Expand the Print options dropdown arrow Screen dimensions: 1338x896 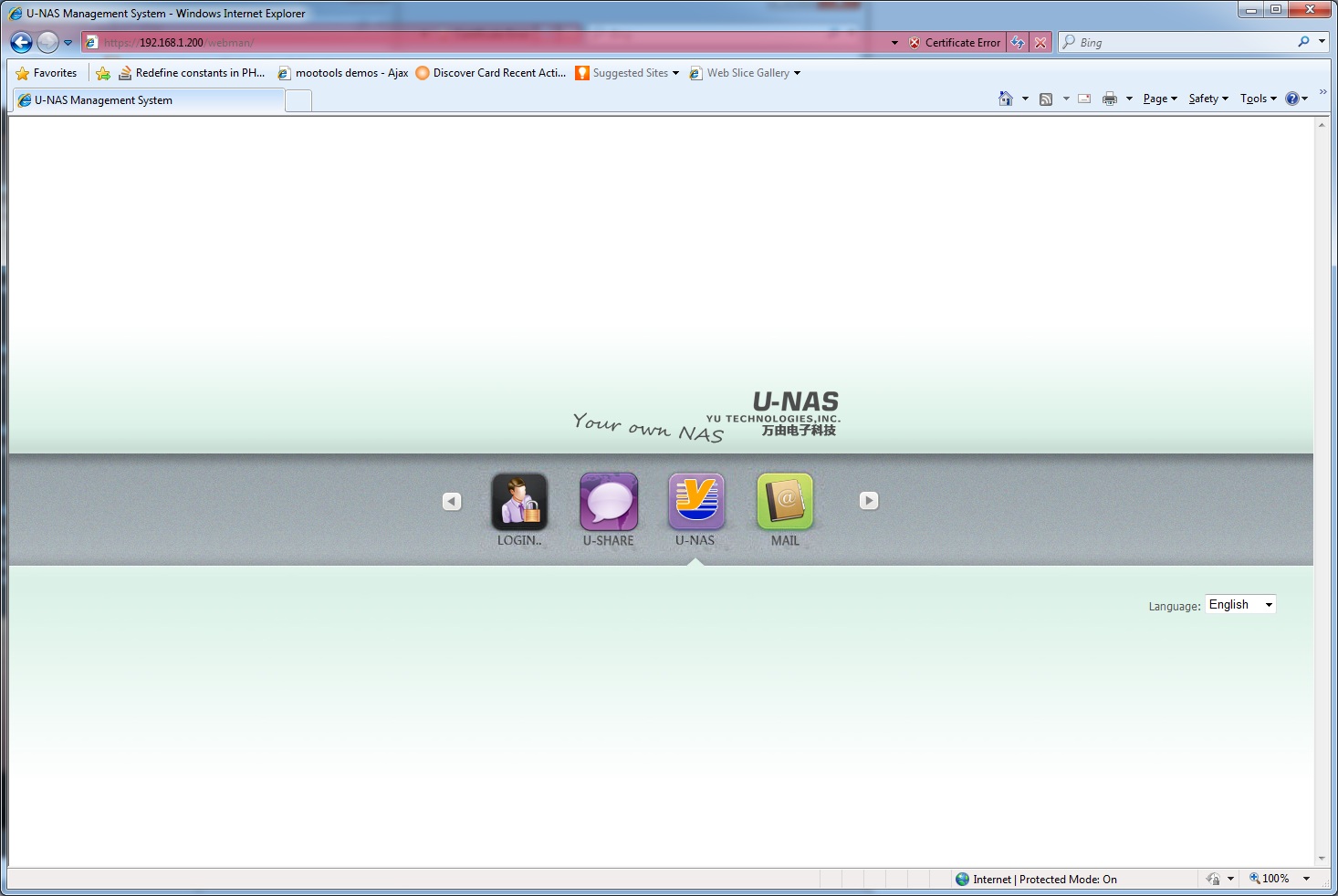pyautogui.click(x=1129, y=99)
